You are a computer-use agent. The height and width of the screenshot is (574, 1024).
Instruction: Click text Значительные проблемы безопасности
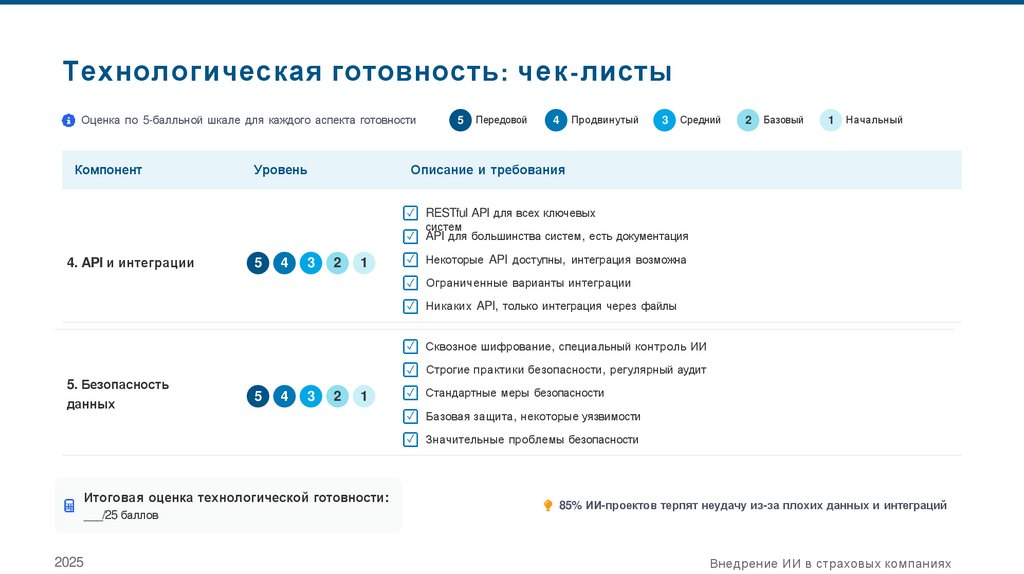532,439
